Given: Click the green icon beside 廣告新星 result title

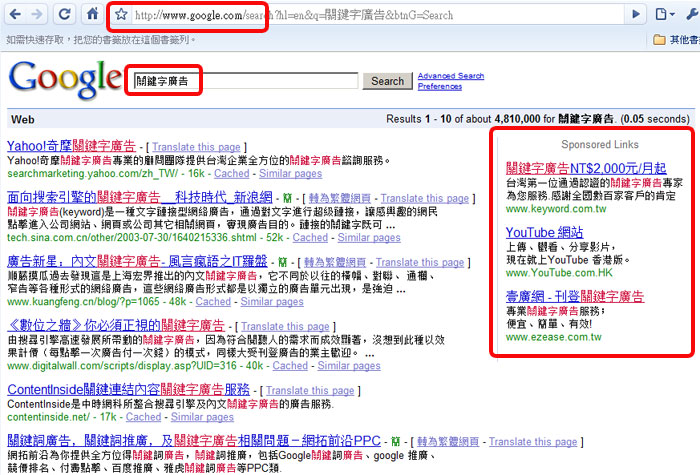Looking at the screenshot, I should point(282,262).
